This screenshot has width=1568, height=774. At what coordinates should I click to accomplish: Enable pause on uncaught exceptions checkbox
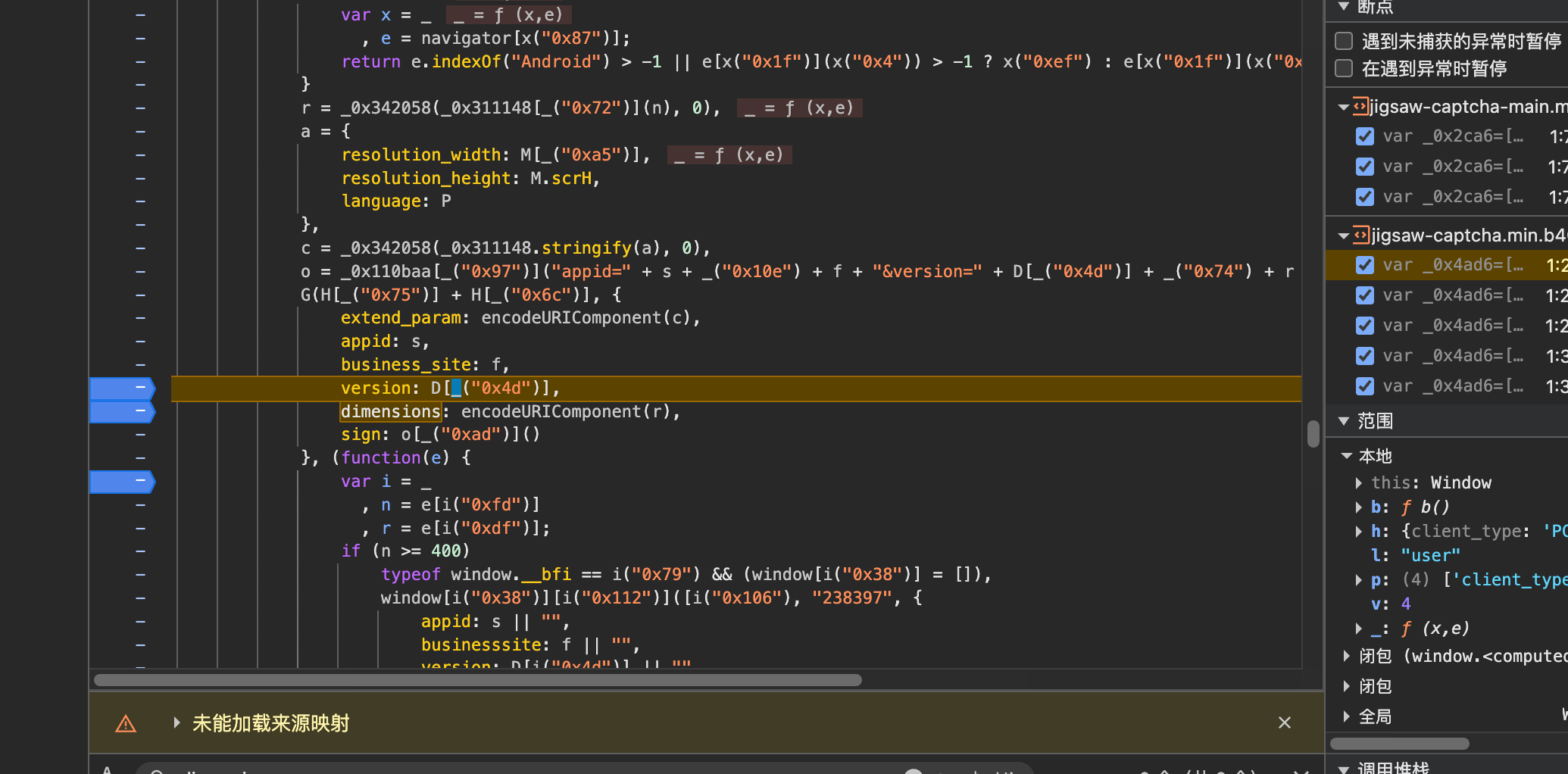point(1344,41)
